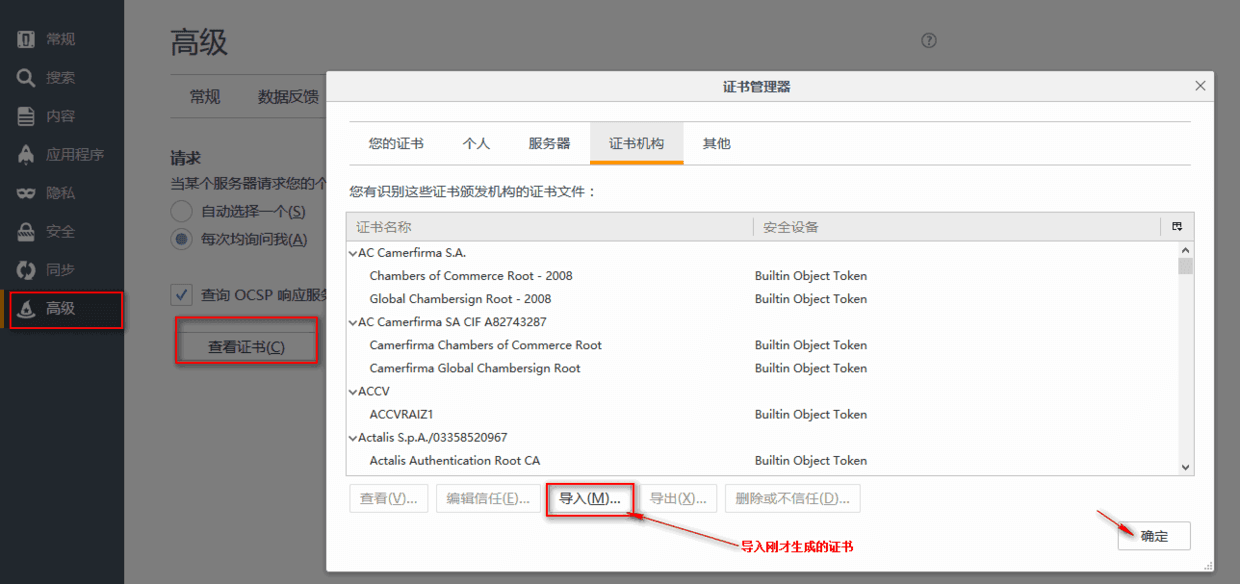Image resolution: width=1240 pixels, height=584 pixels.
Task: Open the 应用程序 Applications rocket icon
Action: [26, 155]
